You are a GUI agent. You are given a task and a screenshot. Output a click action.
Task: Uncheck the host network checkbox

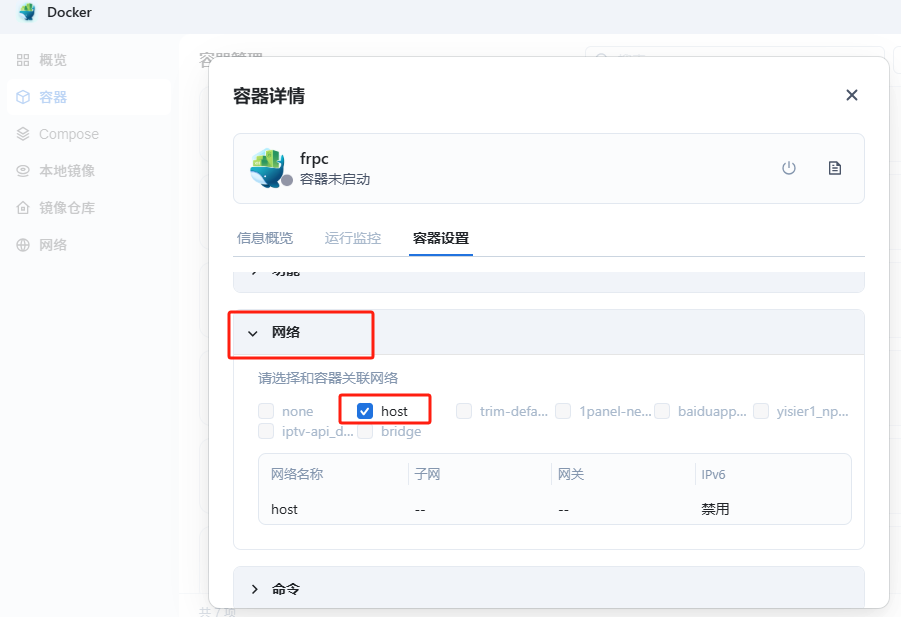365,411
